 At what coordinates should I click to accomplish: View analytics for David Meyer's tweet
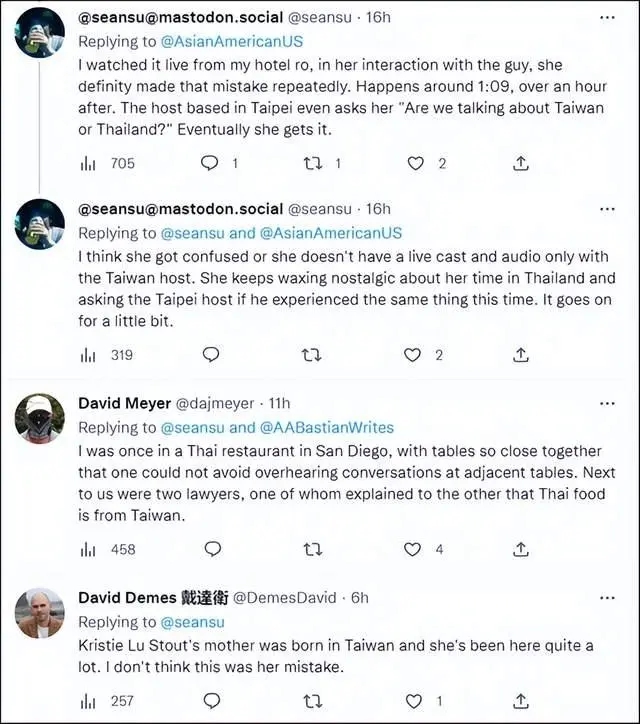coord(88,549)
